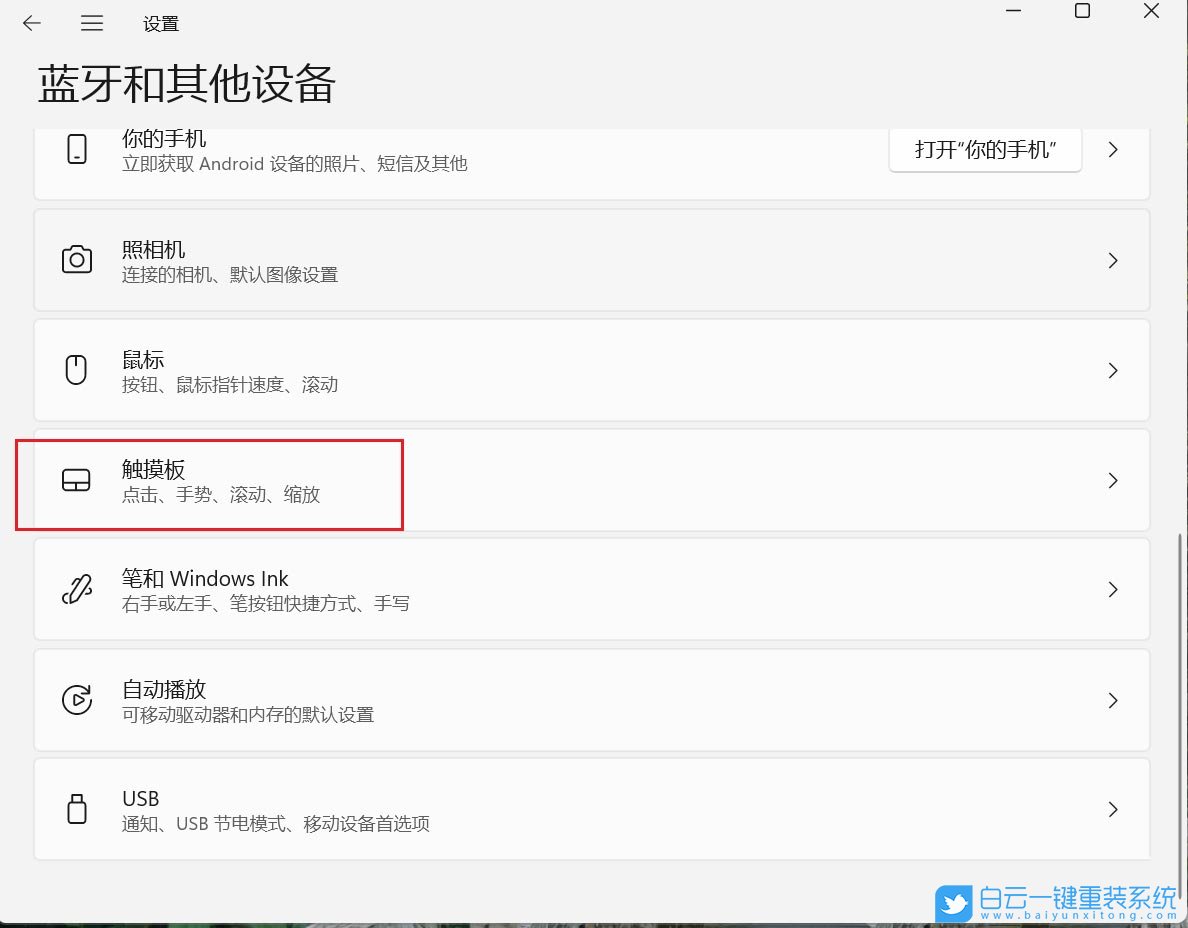Open the navigation hamburger menu
Screen dimensions: 1188x928
(92, 23)
